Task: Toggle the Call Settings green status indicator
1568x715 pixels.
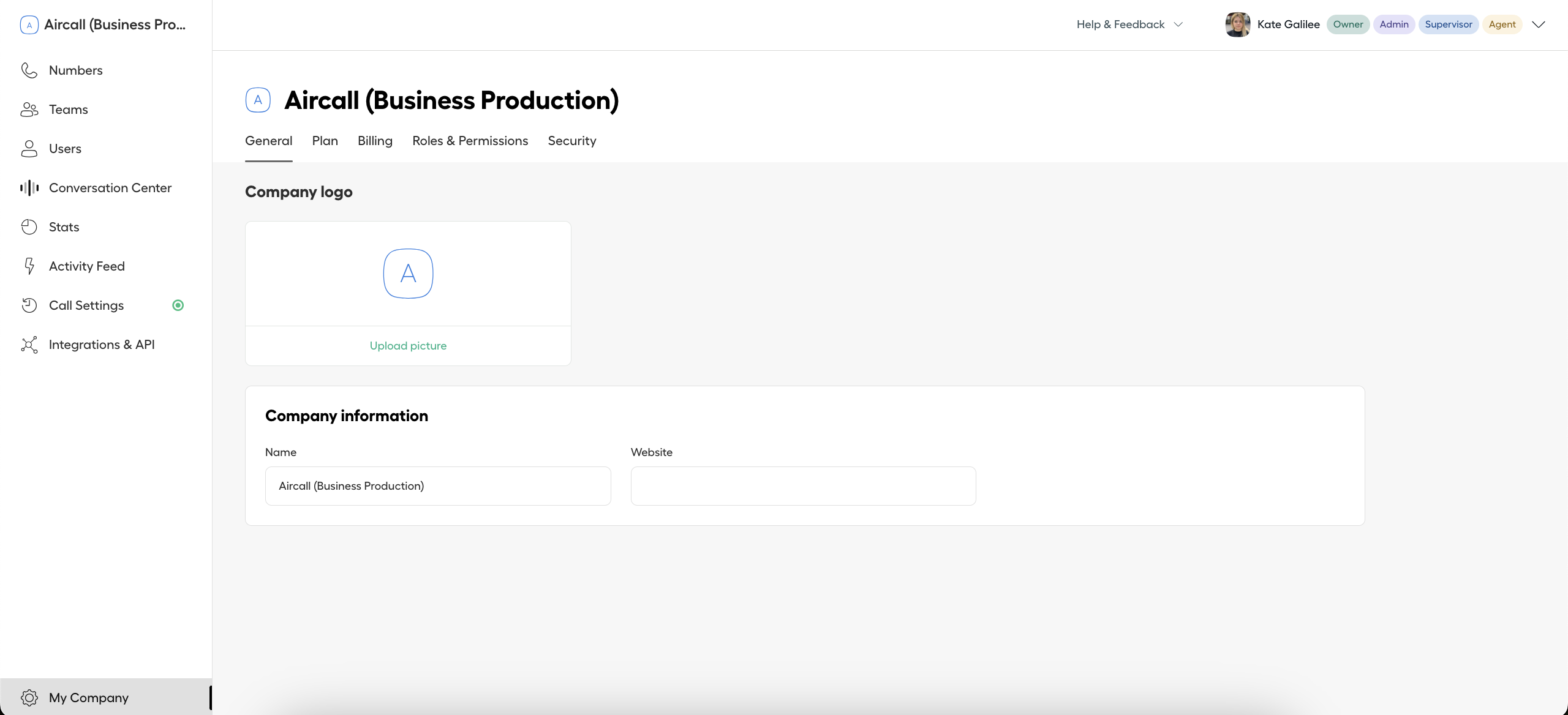Action: click(178, 305)
